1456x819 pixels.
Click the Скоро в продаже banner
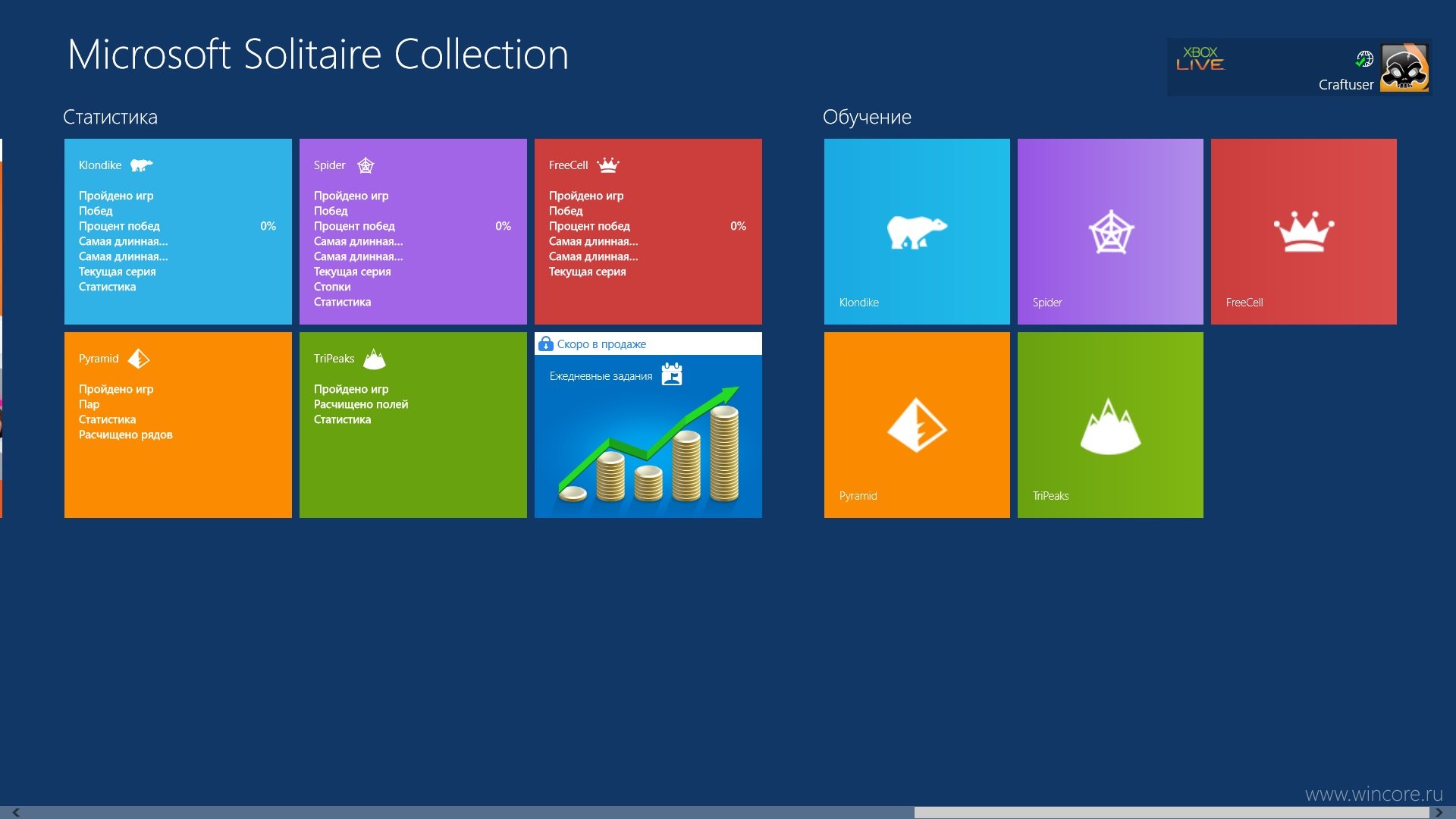[x=648, y=344]
